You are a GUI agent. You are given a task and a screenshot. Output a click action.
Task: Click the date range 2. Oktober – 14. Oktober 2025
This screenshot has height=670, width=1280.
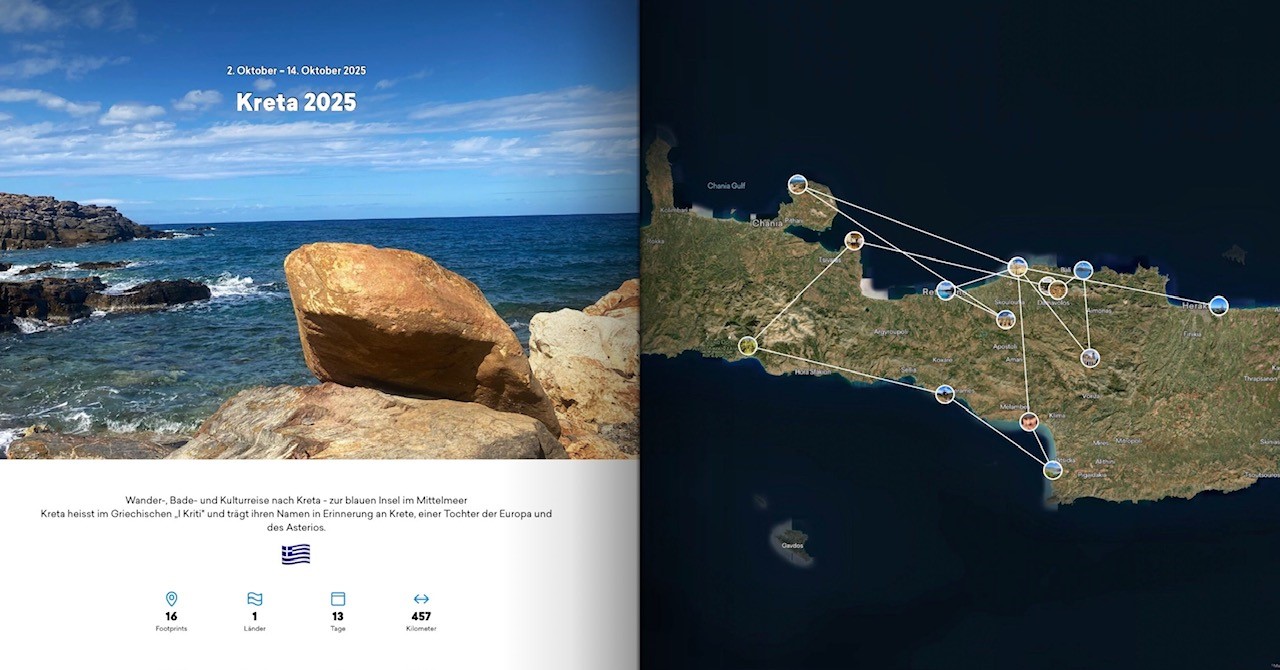tap(296, 71)
